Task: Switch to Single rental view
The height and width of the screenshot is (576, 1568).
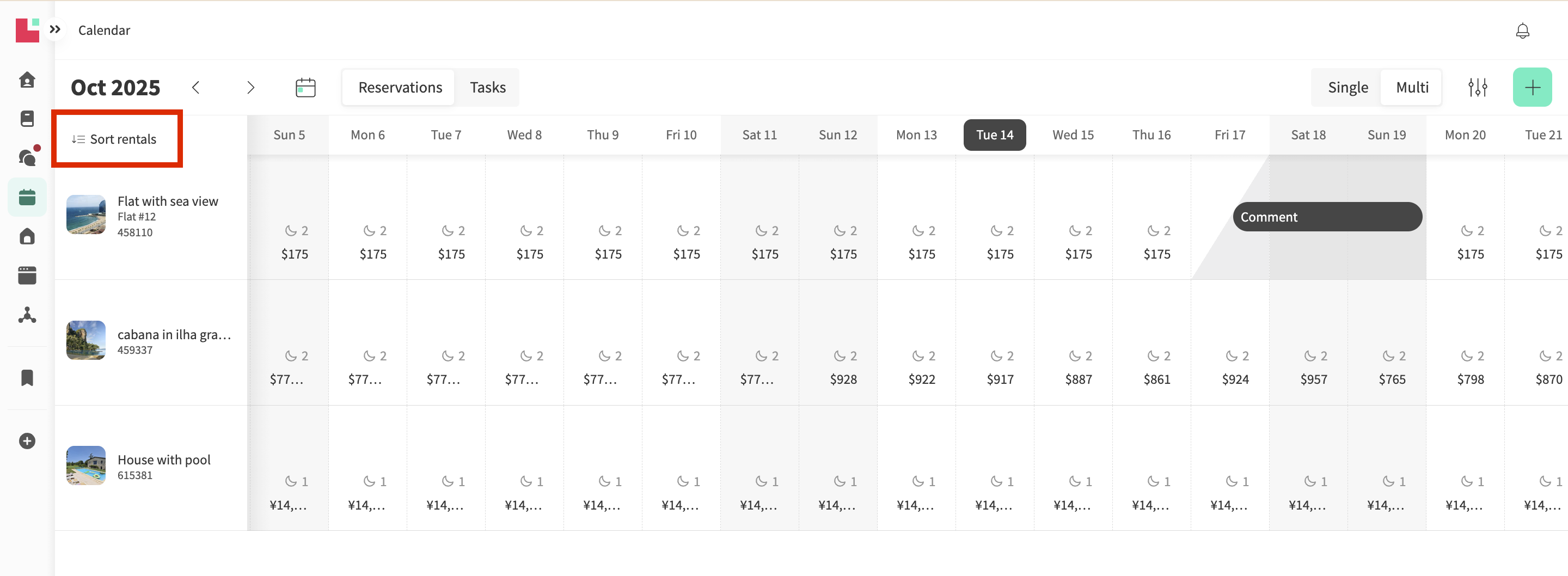Action: (x=1347, y=88)
